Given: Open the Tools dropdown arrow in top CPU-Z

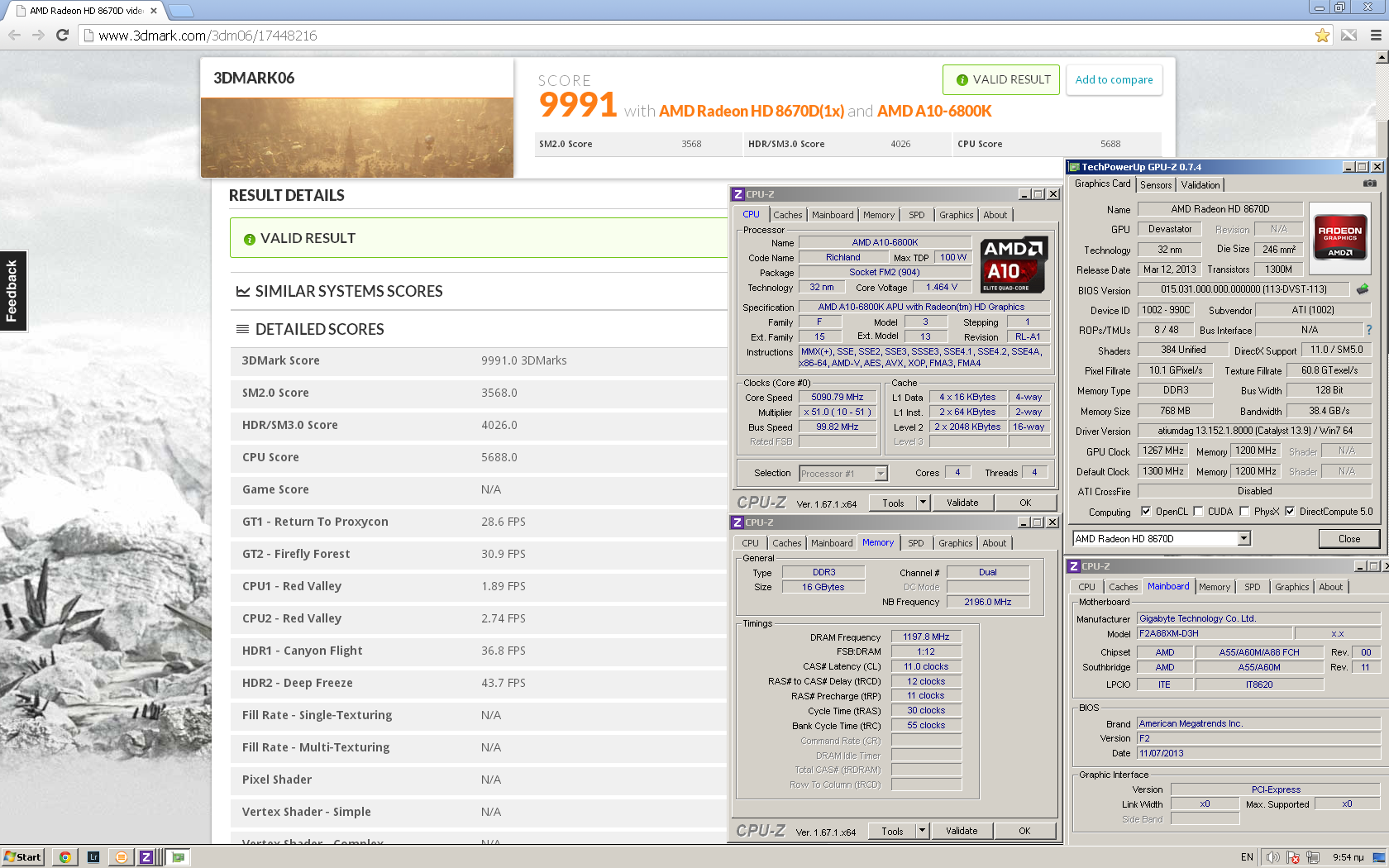Looking at the screenshot, I should [x=923, y=503].
